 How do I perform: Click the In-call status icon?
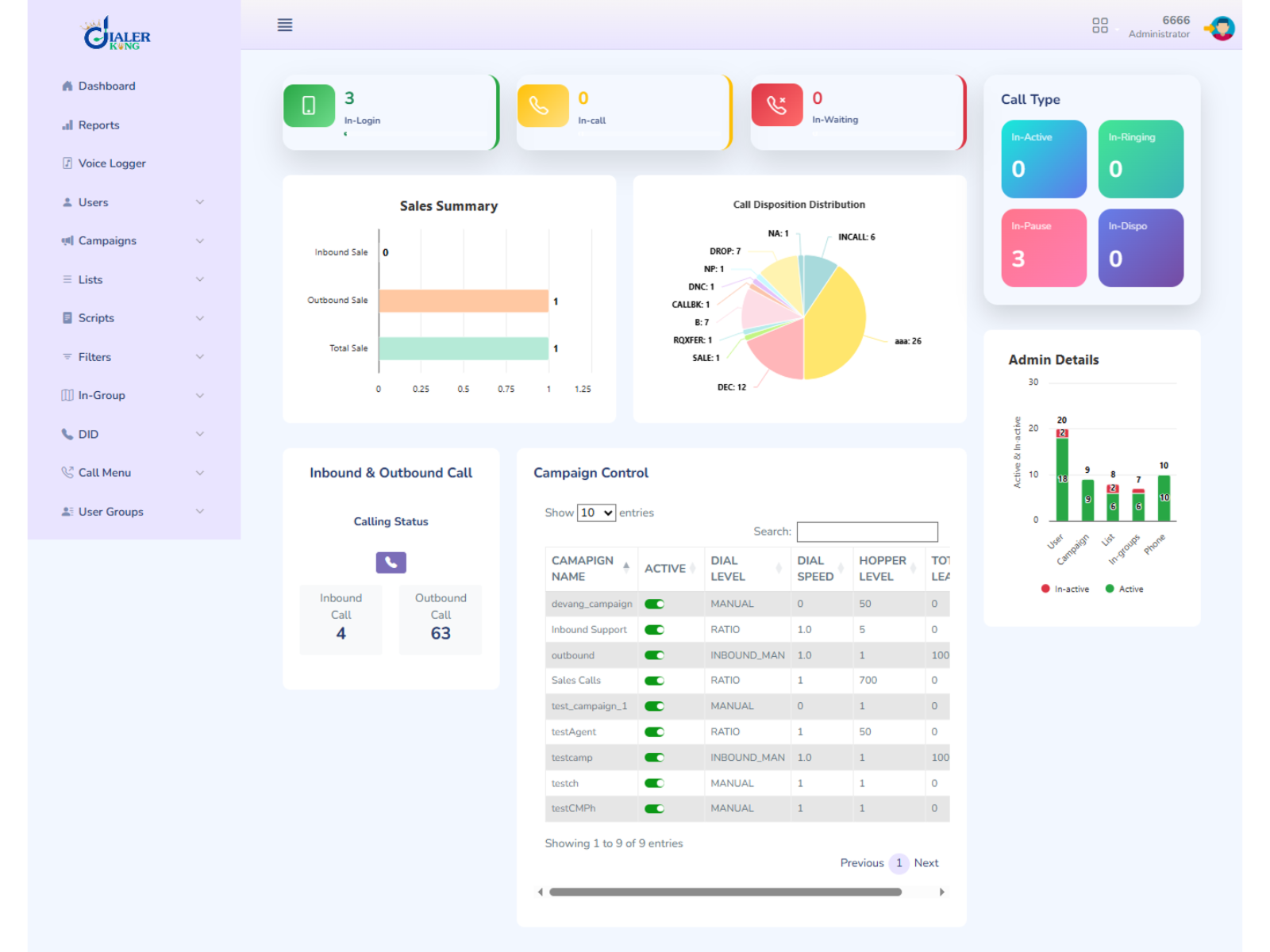pyautogui.click(x=542, y=104)
